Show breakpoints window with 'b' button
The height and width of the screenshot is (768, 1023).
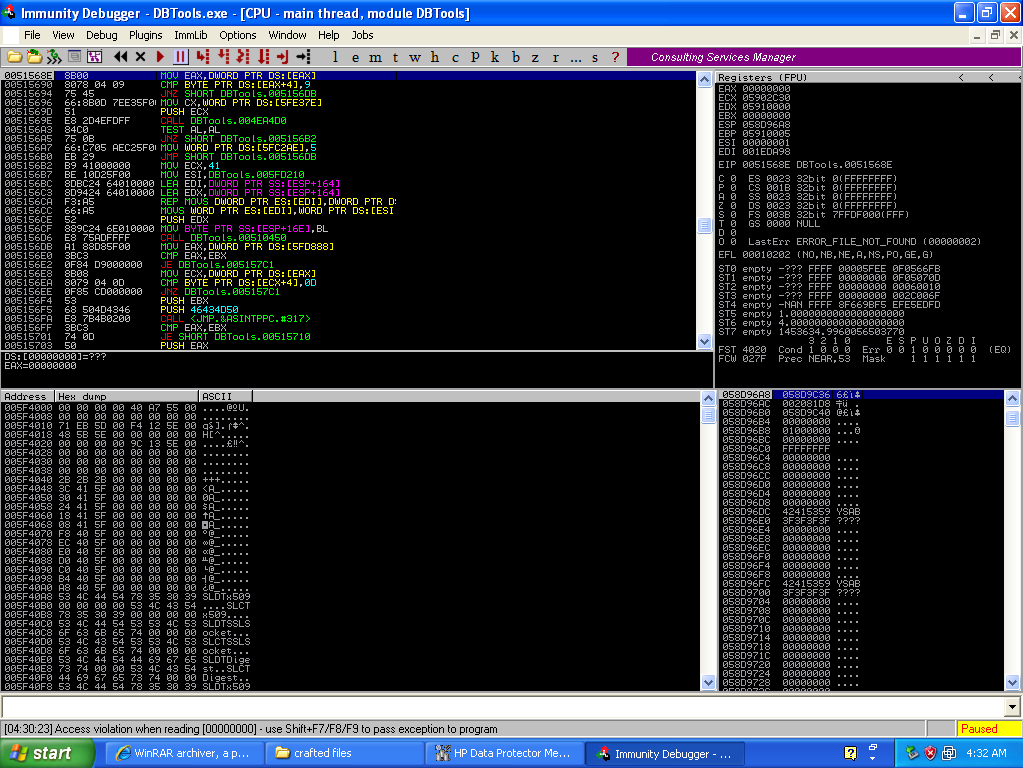point(516,57)
